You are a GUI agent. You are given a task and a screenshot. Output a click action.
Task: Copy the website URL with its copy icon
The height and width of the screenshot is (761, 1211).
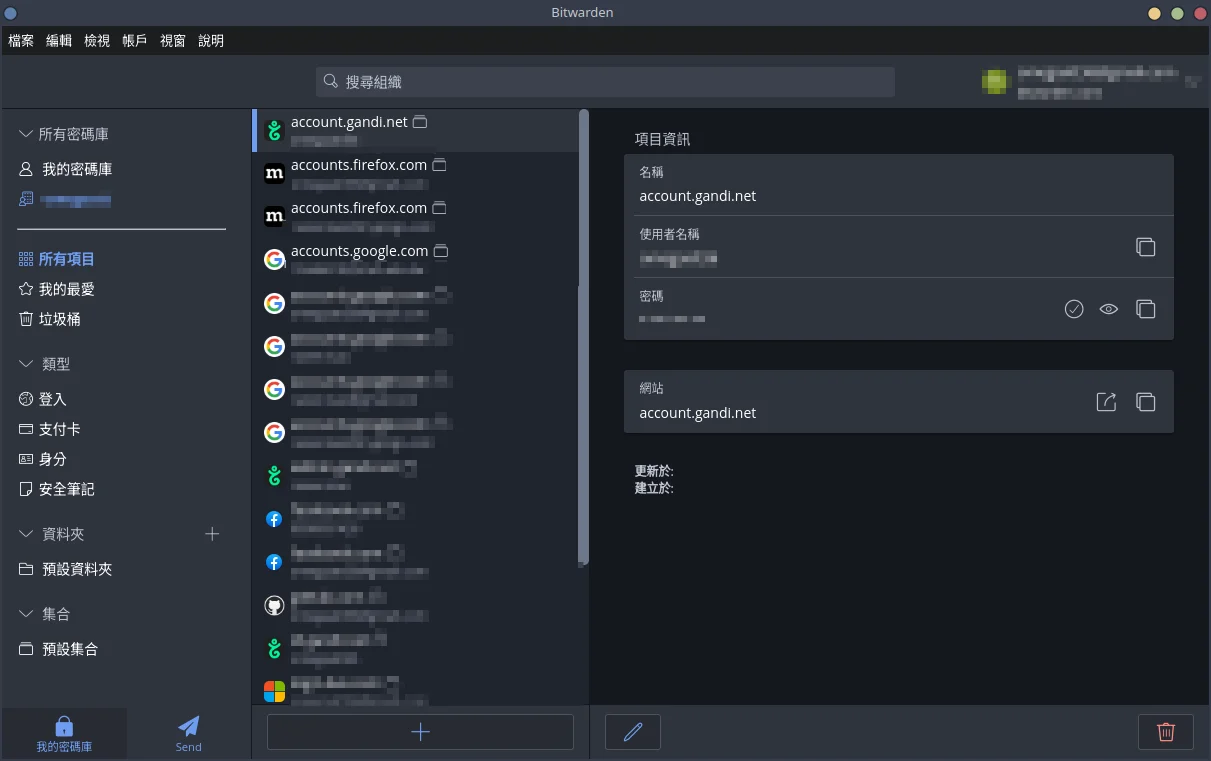(1146, 402)
